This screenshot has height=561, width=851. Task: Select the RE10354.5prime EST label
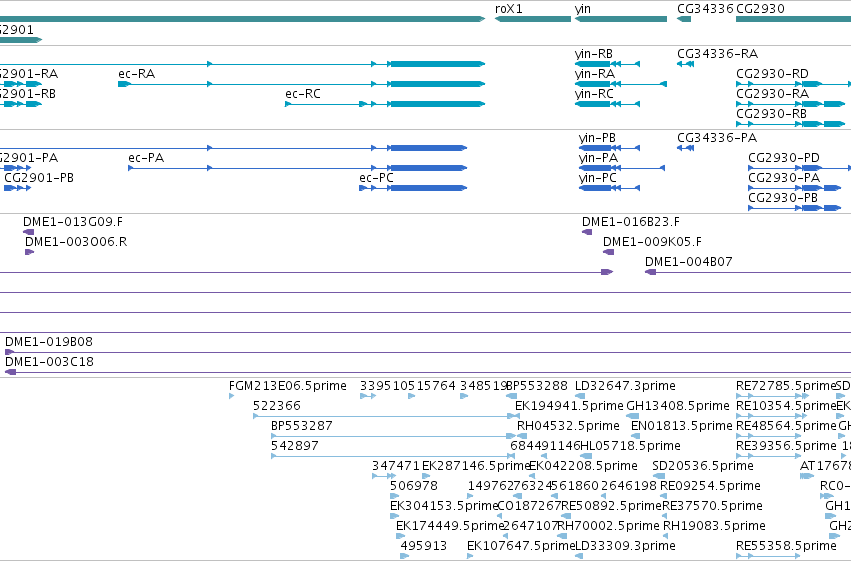[786, 406]
